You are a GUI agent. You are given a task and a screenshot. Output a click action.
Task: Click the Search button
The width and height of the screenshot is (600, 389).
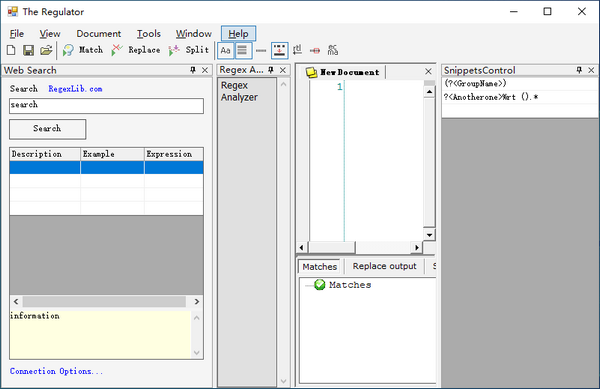coord(47,129)
